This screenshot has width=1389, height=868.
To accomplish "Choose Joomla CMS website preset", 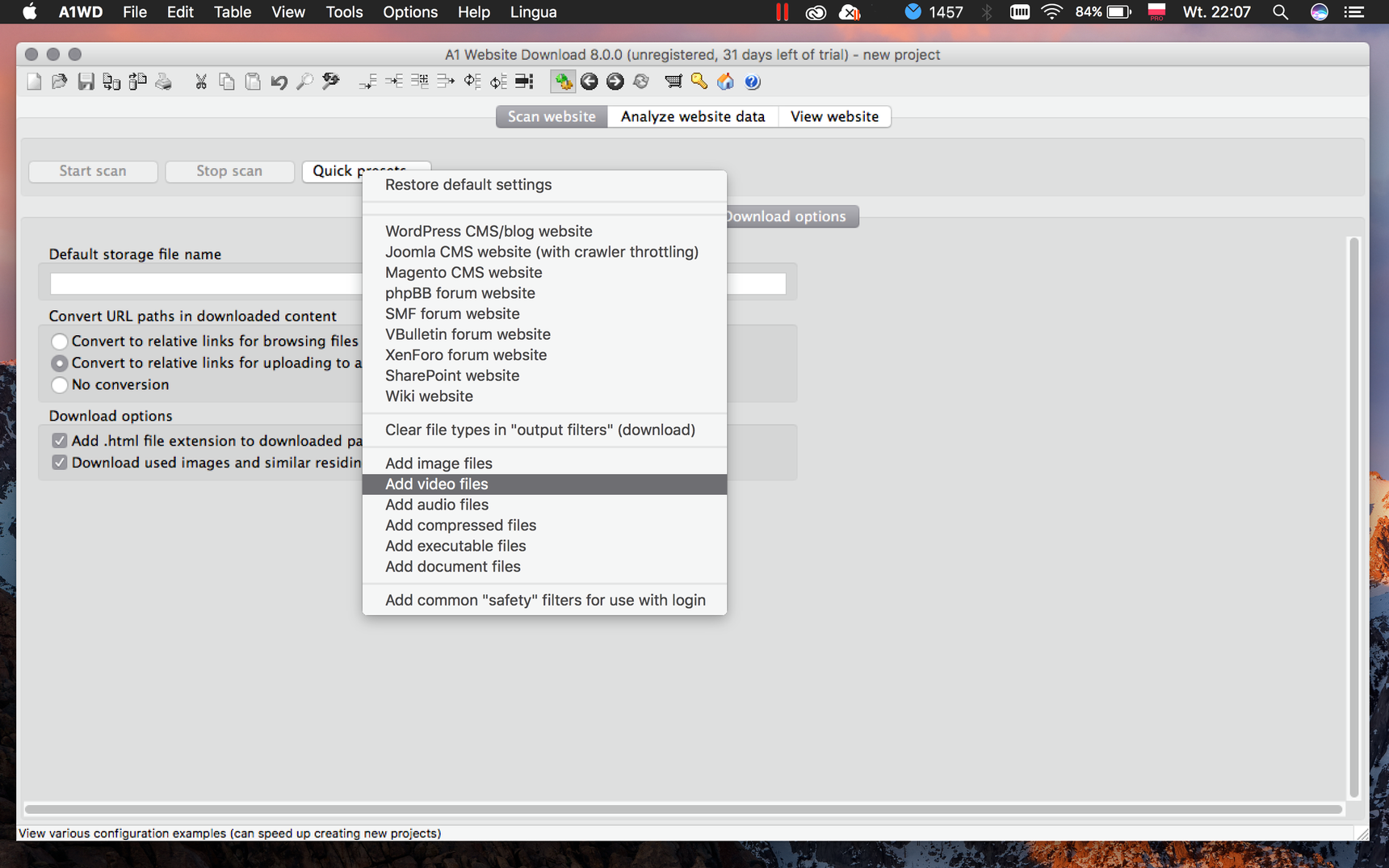I will (544, 252).
